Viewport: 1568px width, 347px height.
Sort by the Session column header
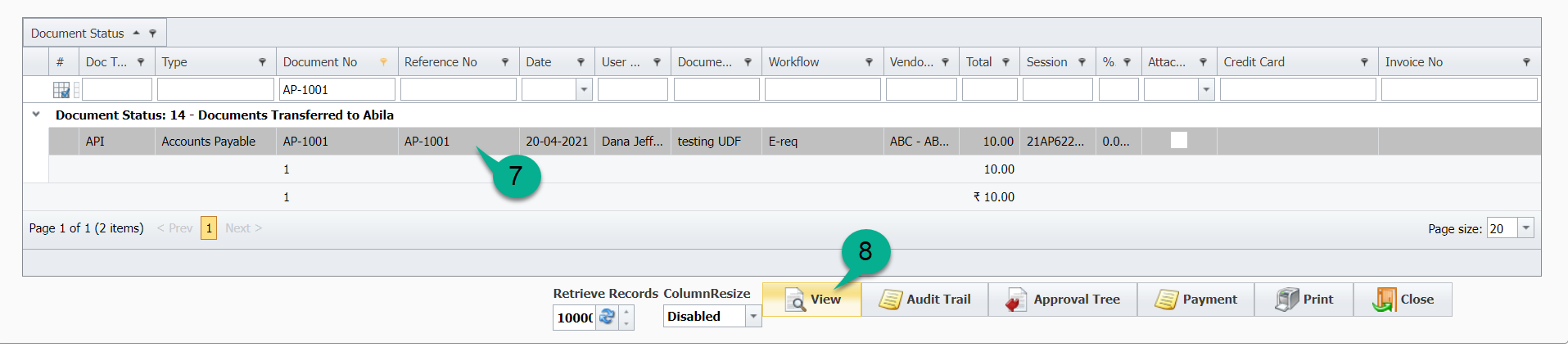tap(1046, 62)
